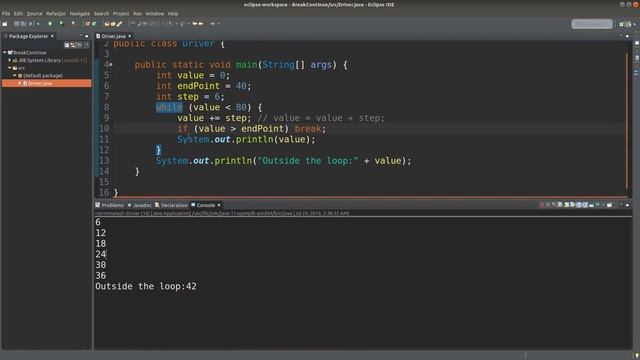Collapse All in Package Explorer toolbar
640x360 pixels.
click(x=67, y=45)
